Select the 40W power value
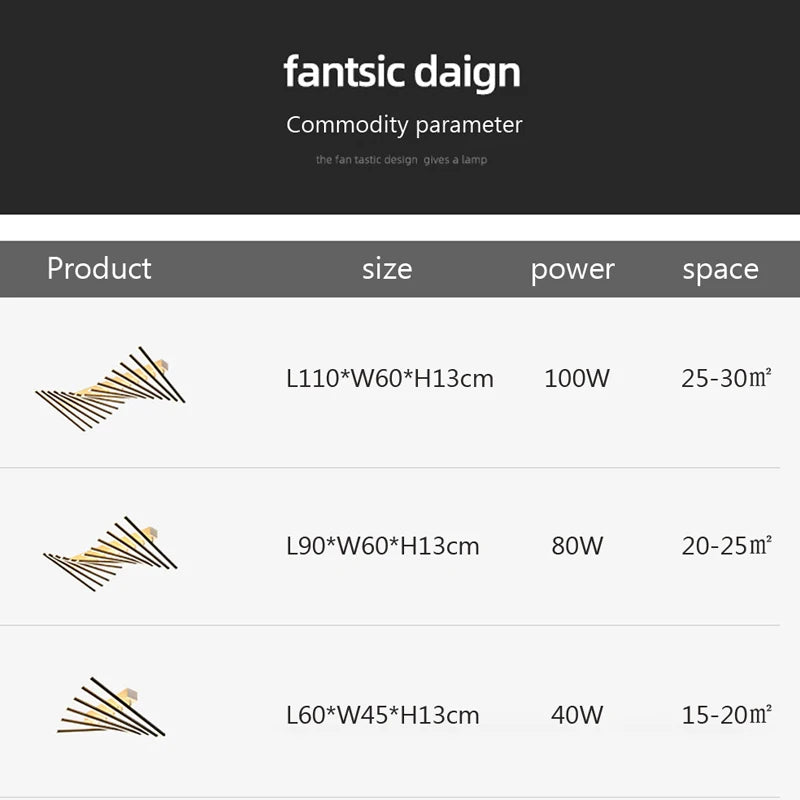The width and height of the screenshot is (800, 800). (x=577, y=715)
